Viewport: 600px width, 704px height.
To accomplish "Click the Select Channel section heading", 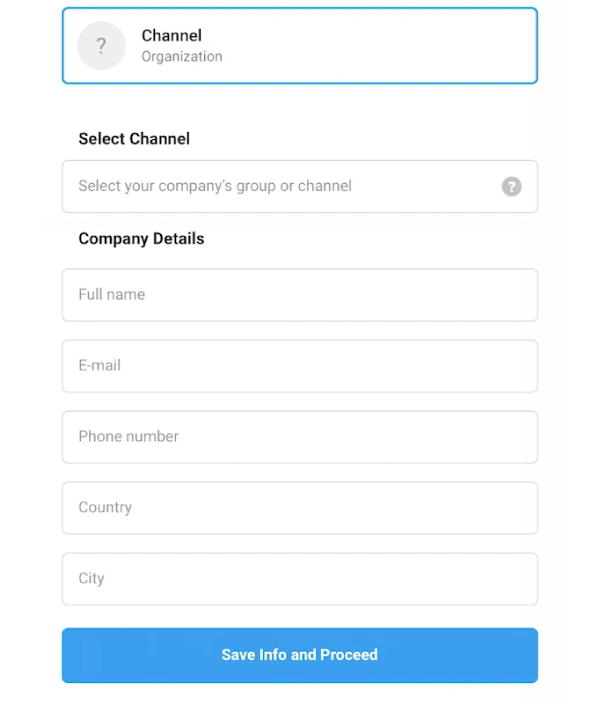I will point(134,139).
